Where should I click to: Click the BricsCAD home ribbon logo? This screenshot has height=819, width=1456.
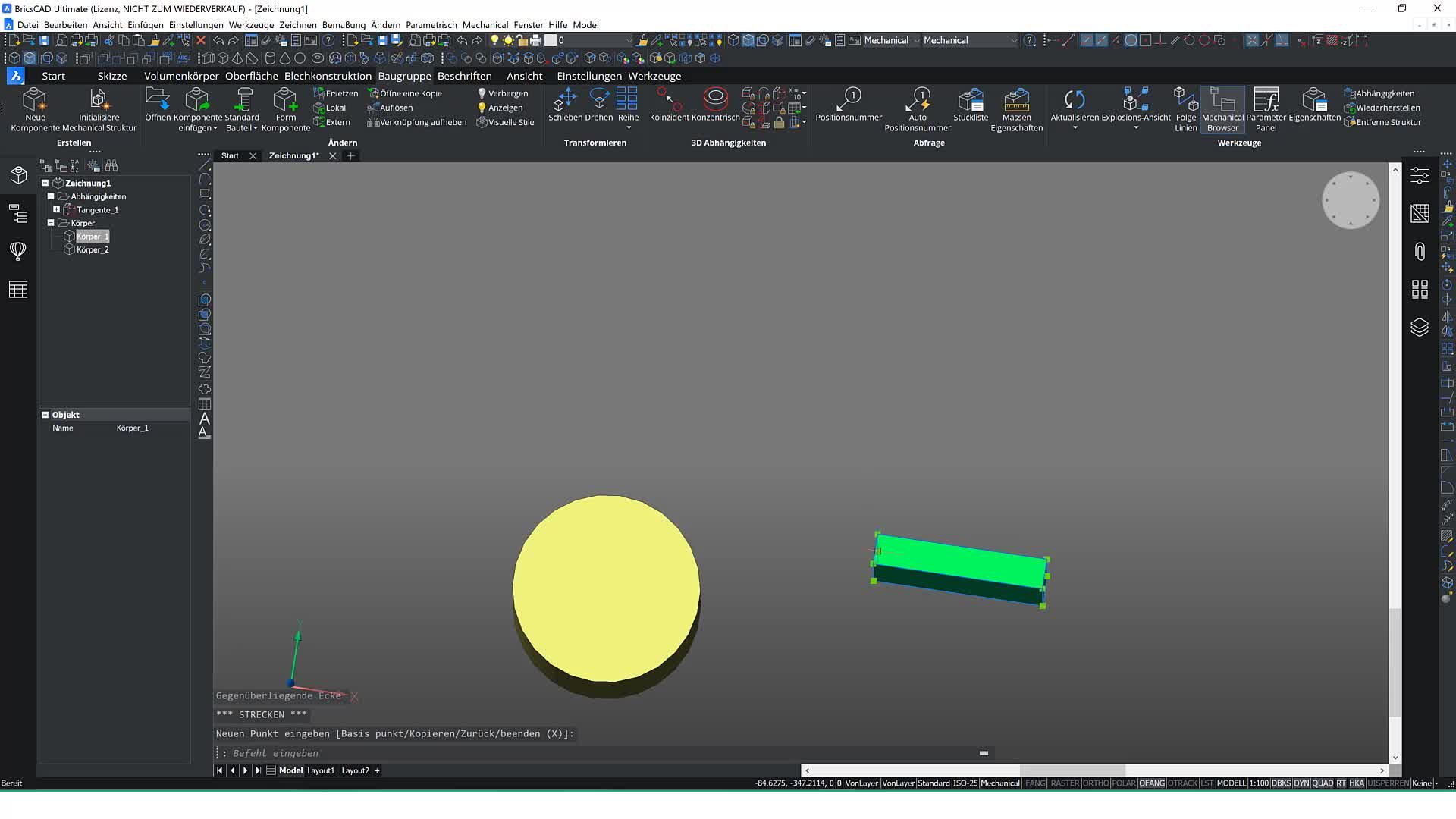[x=15, y=75]
